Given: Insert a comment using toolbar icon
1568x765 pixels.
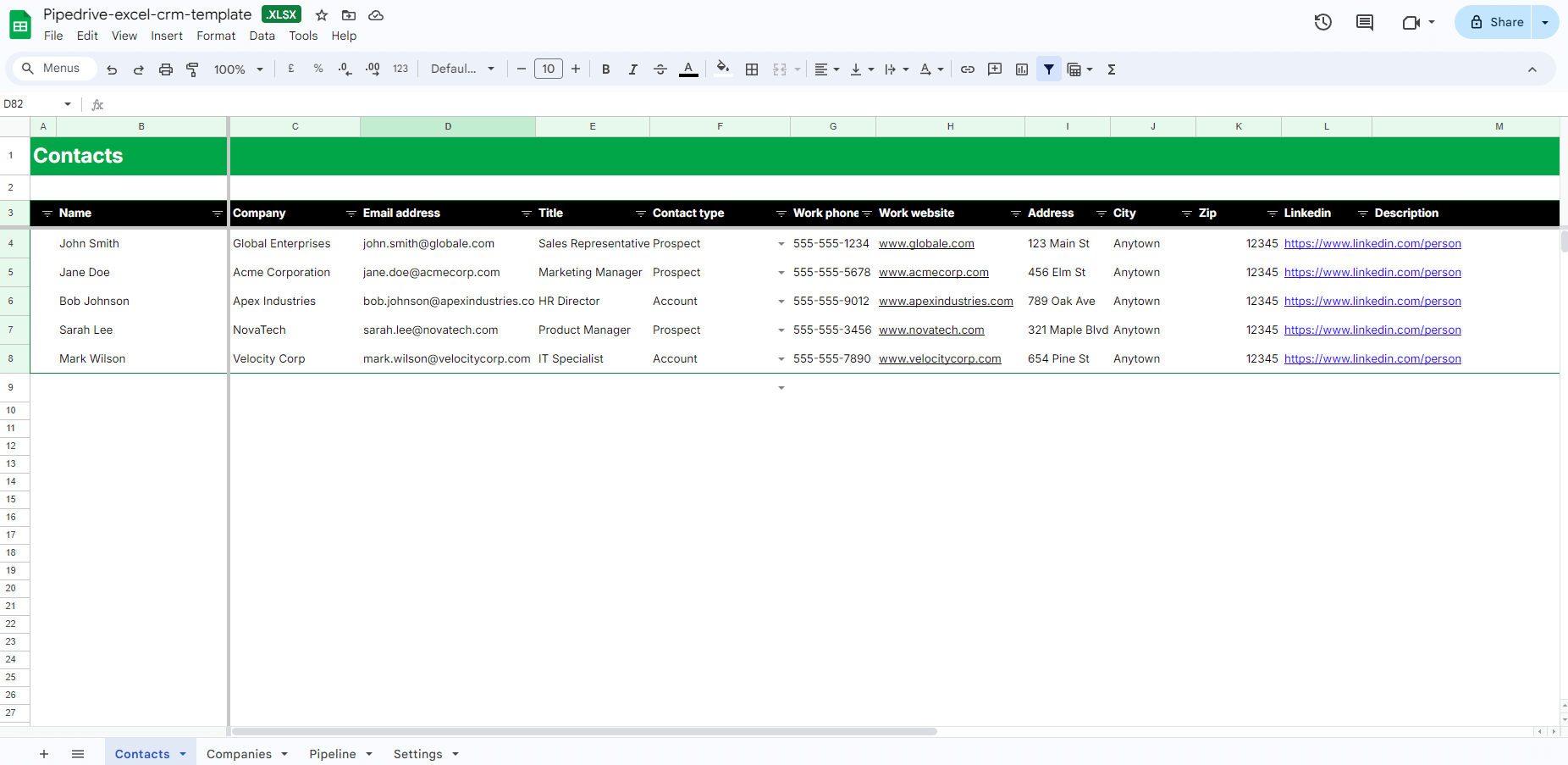Looking at the screenshot, I should coord(995,69).
